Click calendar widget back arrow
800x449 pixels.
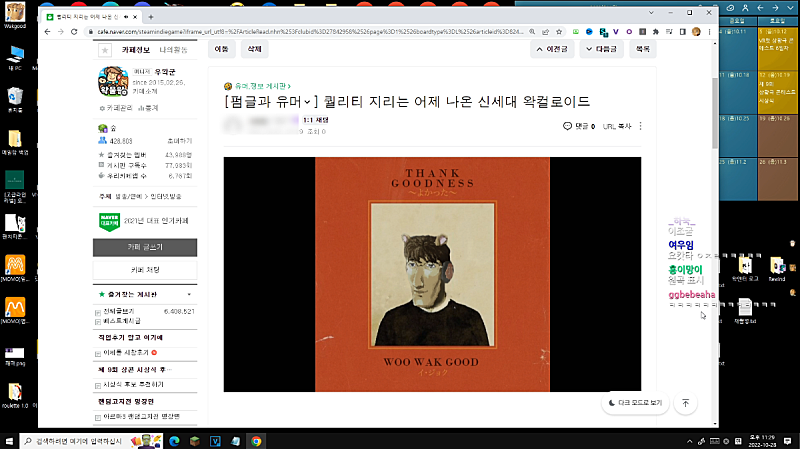pyautogui.click(x=760, y=8)
